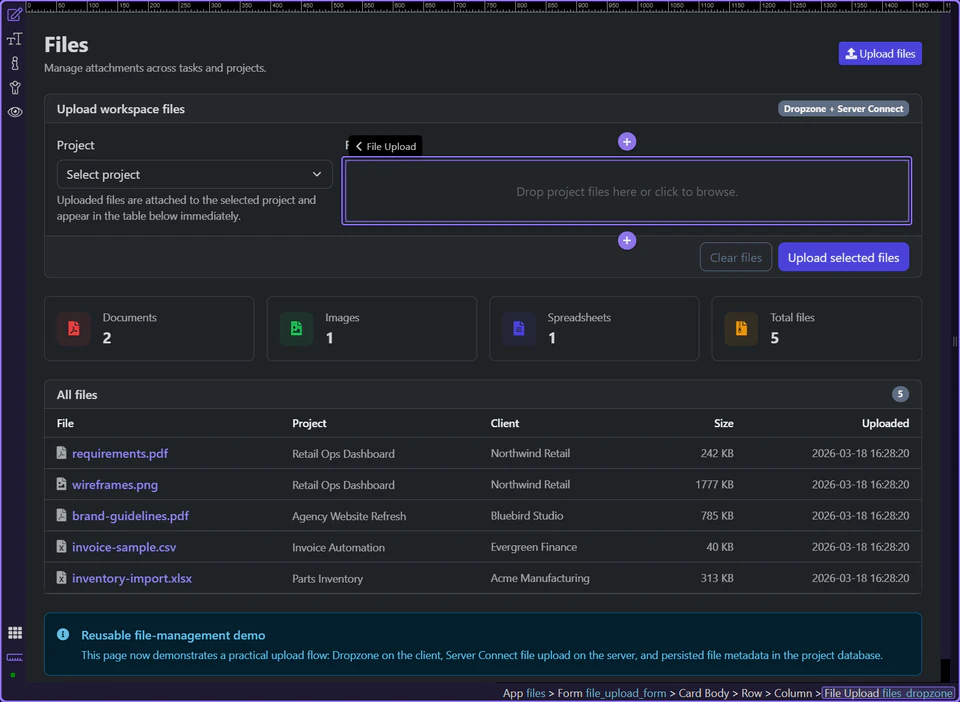Click the Upload files button at top right
960x702 pixels.
coord(879,53)
